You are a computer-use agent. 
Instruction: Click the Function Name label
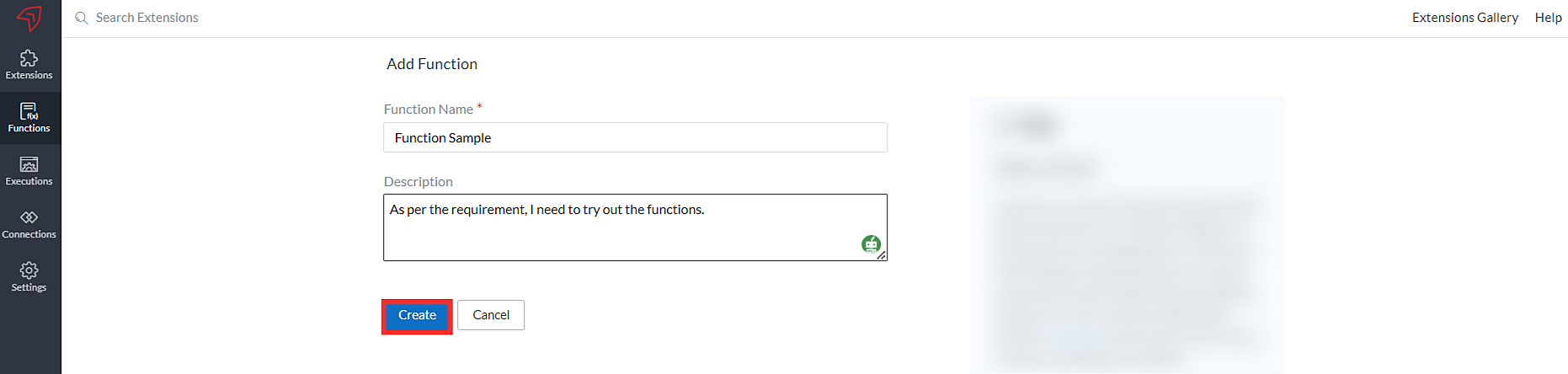tap(429, 110)
